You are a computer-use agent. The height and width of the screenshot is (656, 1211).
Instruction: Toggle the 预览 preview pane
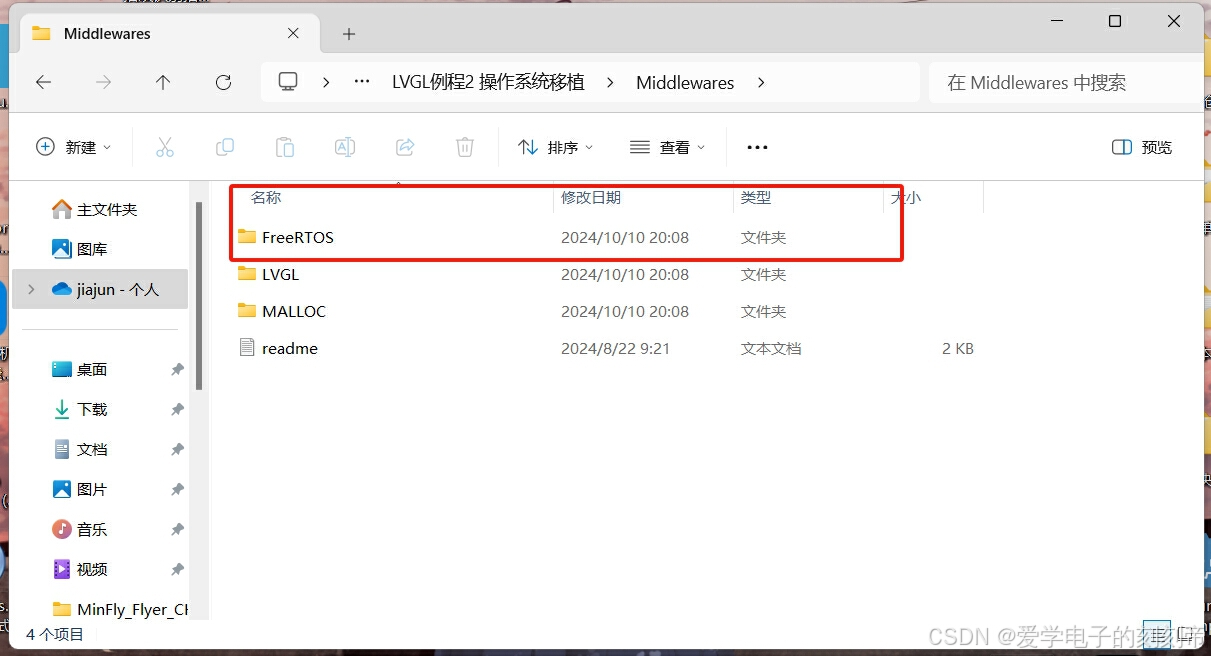(1142, 147)
